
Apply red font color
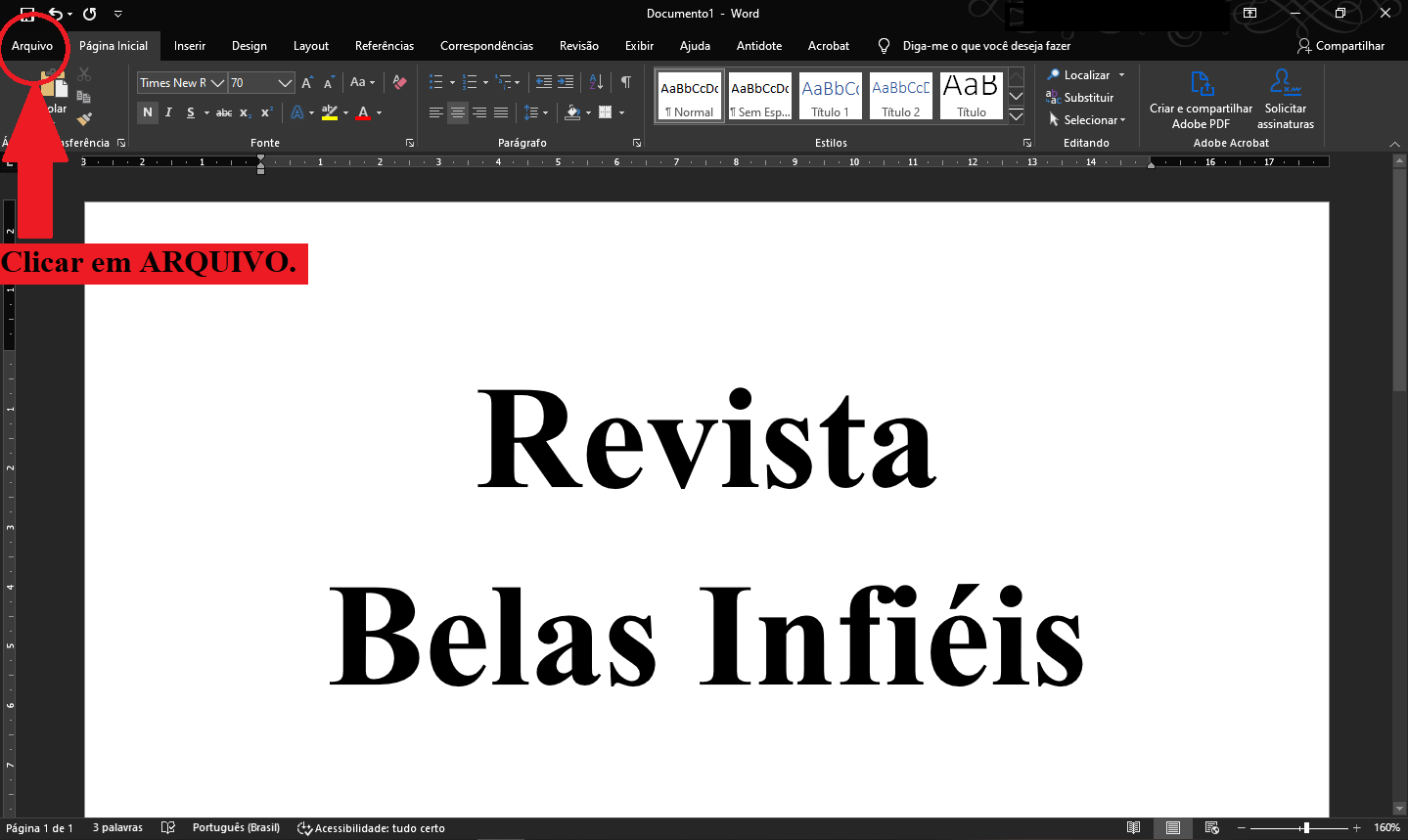(x=364, y=112)
